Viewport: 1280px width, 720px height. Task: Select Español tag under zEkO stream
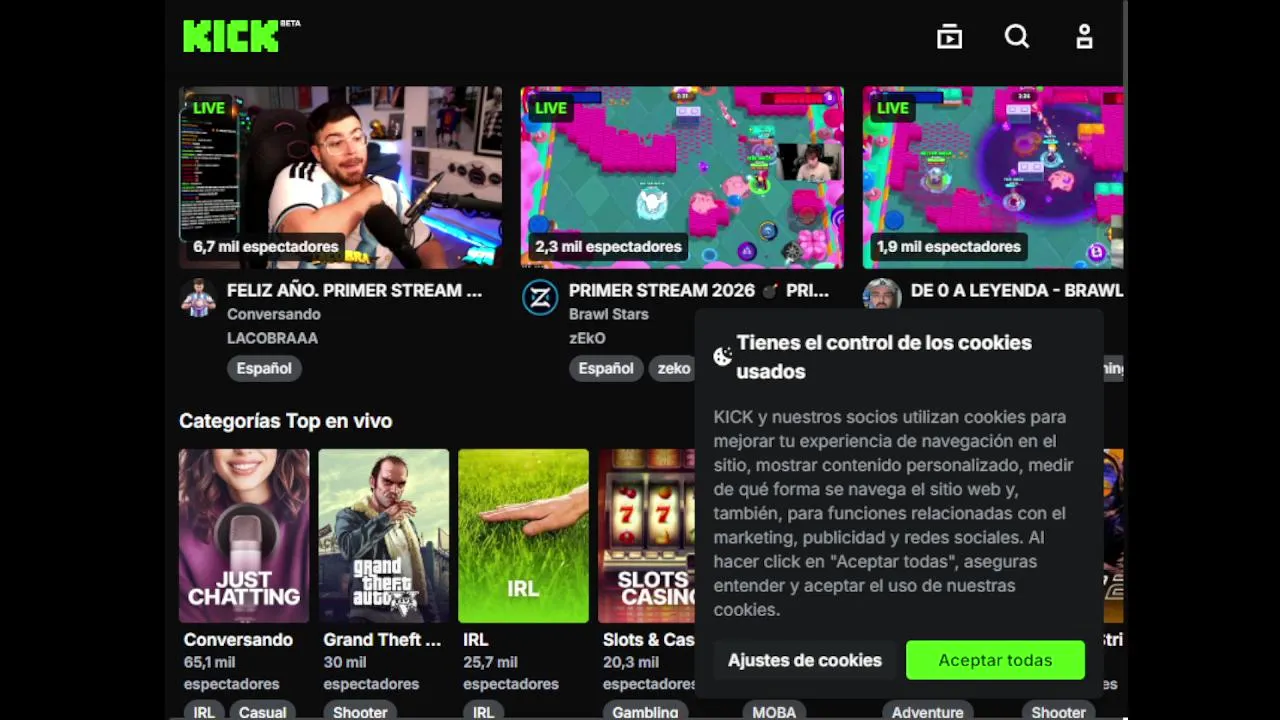(606, 368)
